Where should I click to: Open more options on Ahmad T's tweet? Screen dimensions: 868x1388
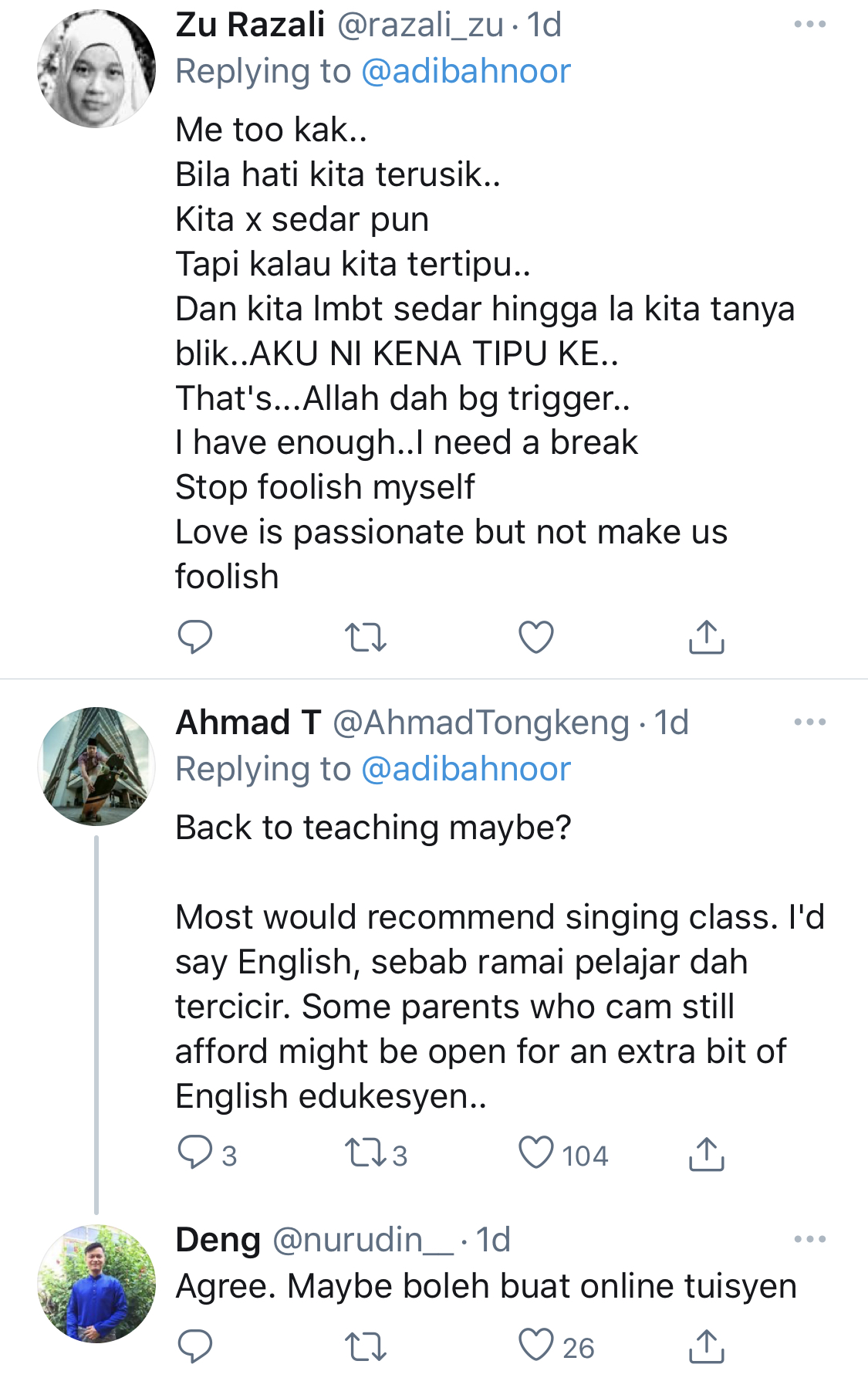click(809, 723)
